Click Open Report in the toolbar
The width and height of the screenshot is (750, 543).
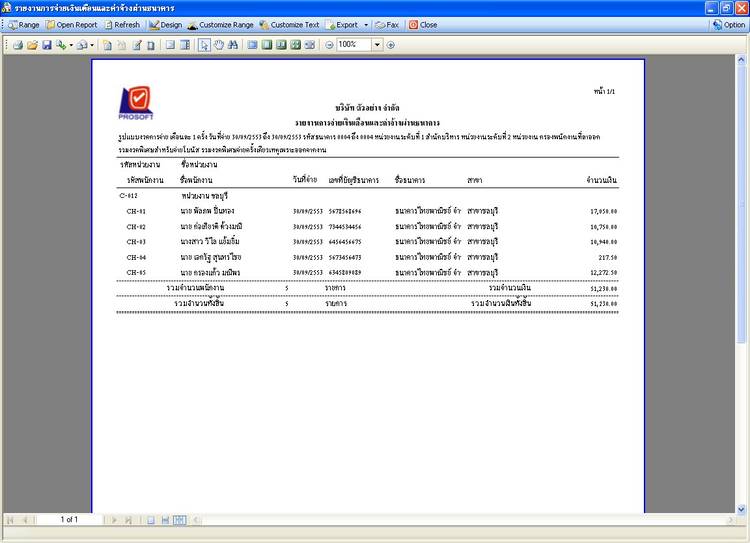click(x=72, y=24)
